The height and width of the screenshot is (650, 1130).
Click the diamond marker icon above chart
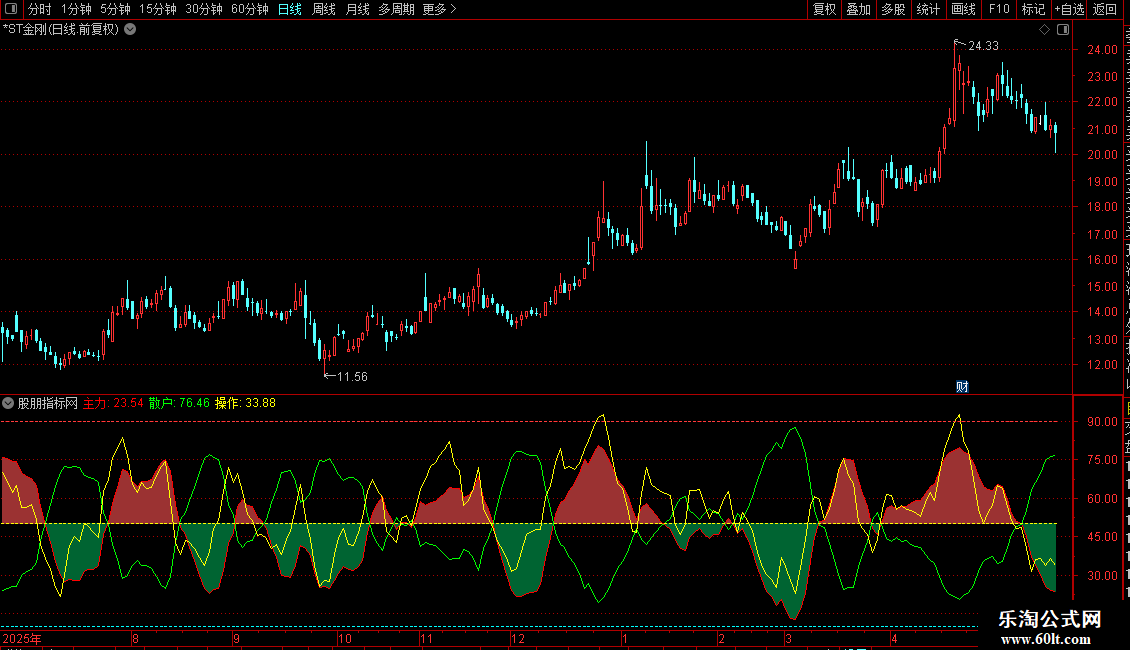coord(1044,30)
